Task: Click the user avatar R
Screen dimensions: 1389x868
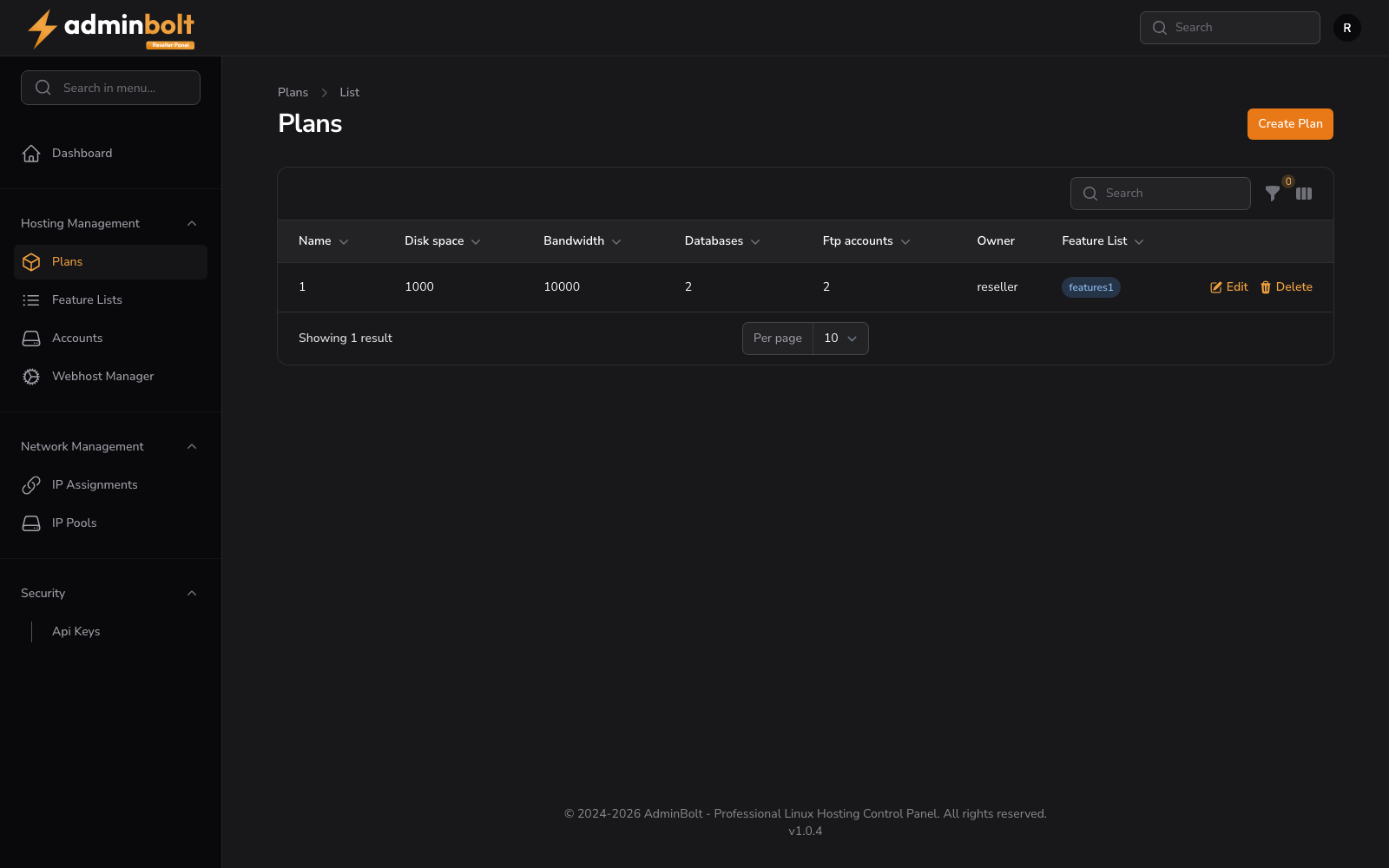Action: point(1347,28)
